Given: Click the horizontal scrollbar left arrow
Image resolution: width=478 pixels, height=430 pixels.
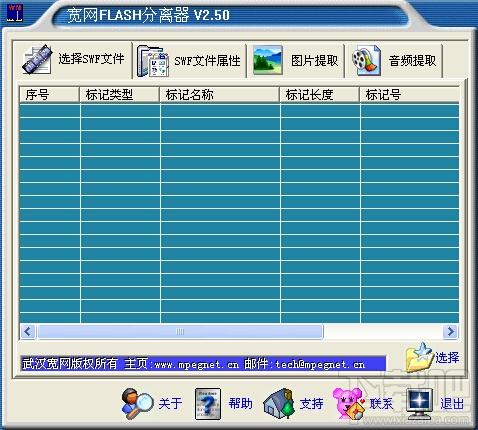Looking at the screenshot, I should click(28, 332).
